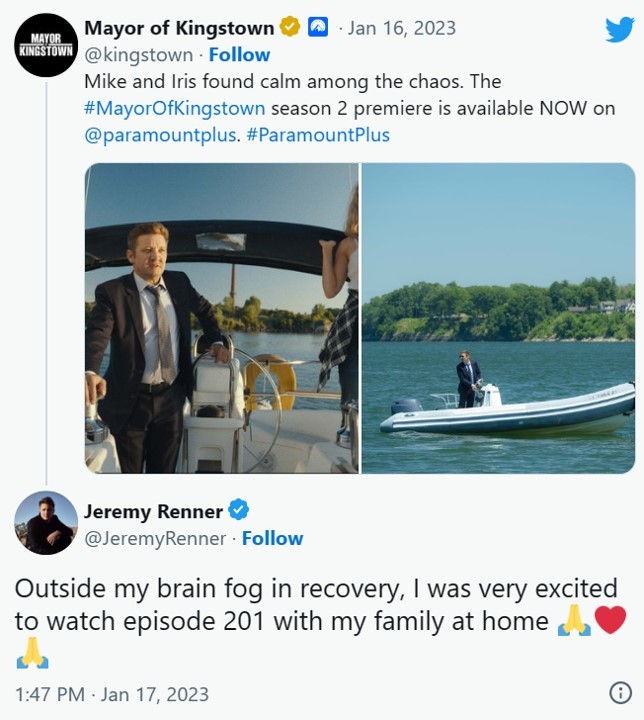Click the Mayor of Kingstown profile avatar
Screen dimensions: 644x720
(46, 44)
